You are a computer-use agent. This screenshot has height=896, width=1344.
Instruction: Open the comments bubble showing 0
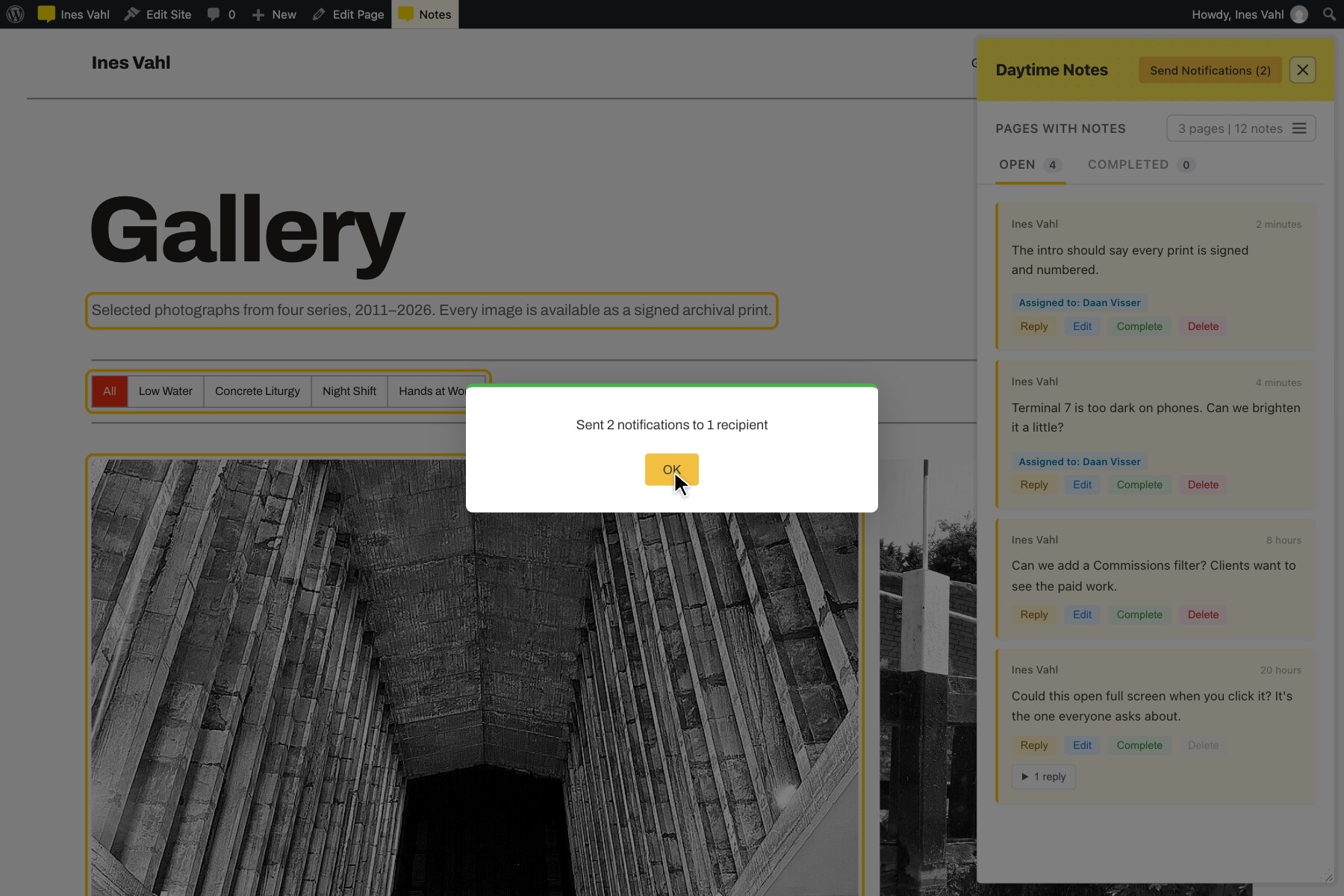point(221,14)
